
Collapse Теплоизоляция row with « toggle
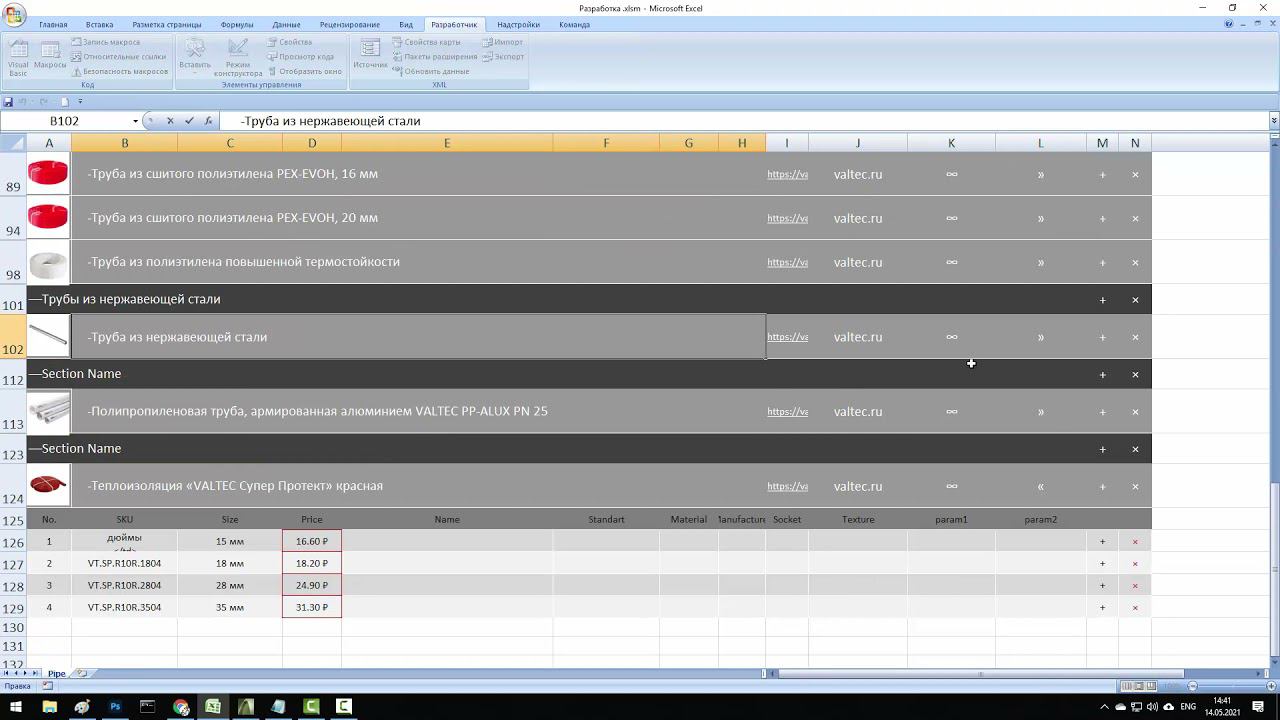click(x=1040, y=487)
